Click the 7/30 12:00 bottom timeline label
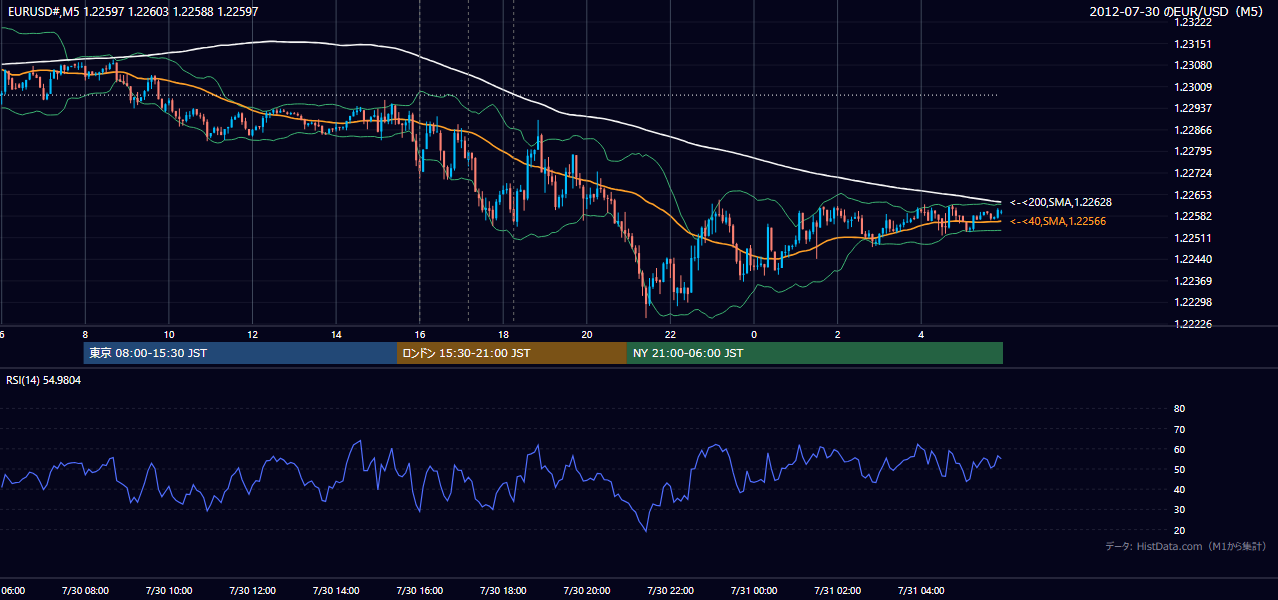The height and width of the screenshot is (600, 1278). 252,590
